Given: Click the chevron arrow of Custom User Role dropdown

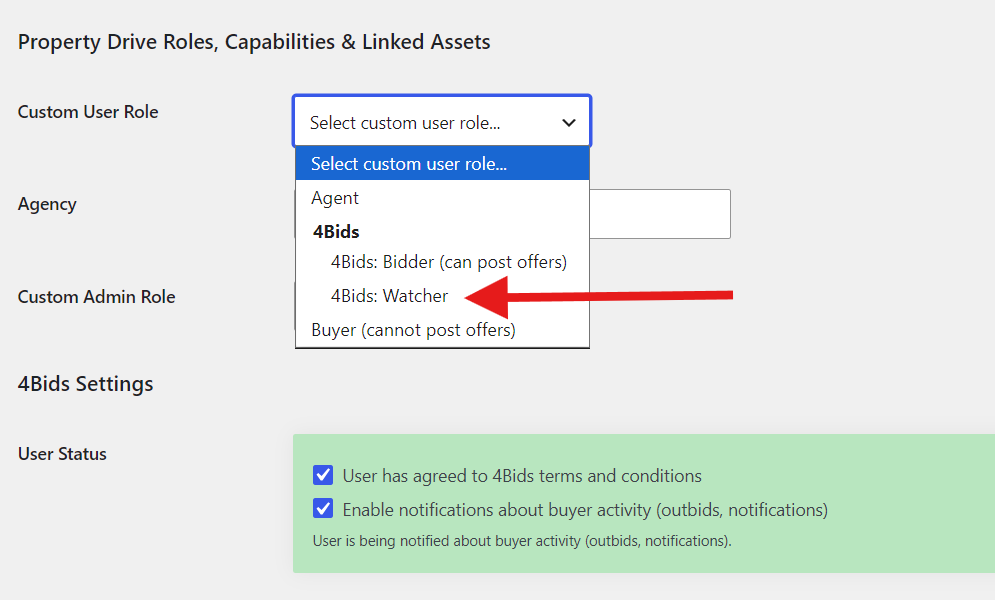Looking at the screenshot, I should 569,123.
